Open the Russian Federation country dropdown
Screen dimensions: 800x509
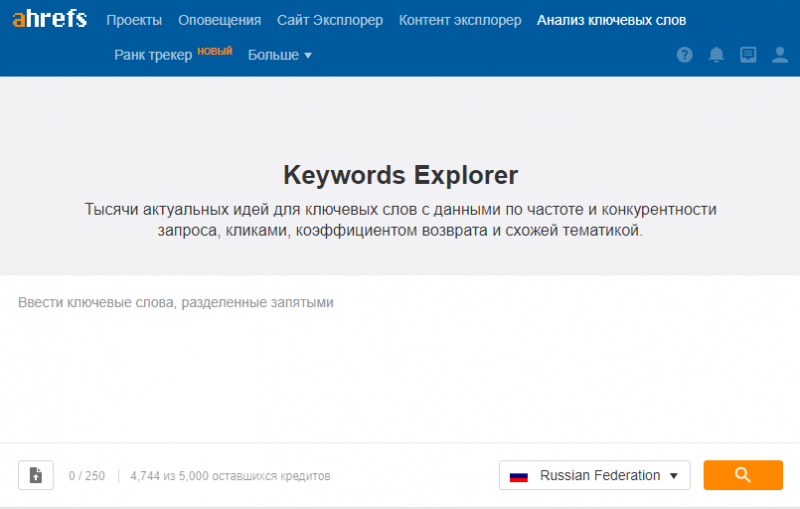coord(594,475)
